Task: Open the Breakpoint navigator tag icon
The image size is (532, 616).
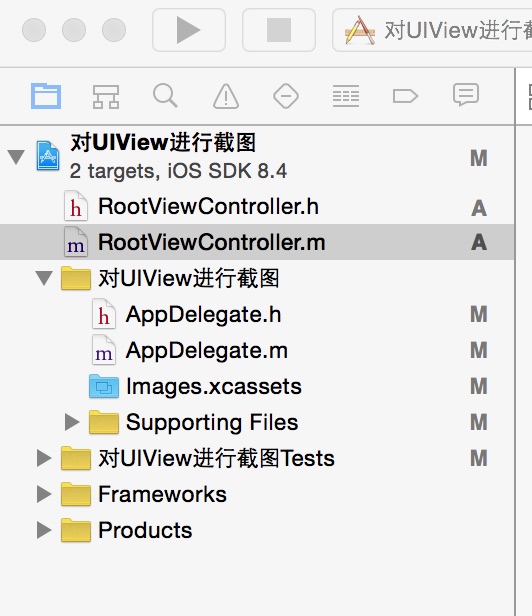Action: point(405,96)
